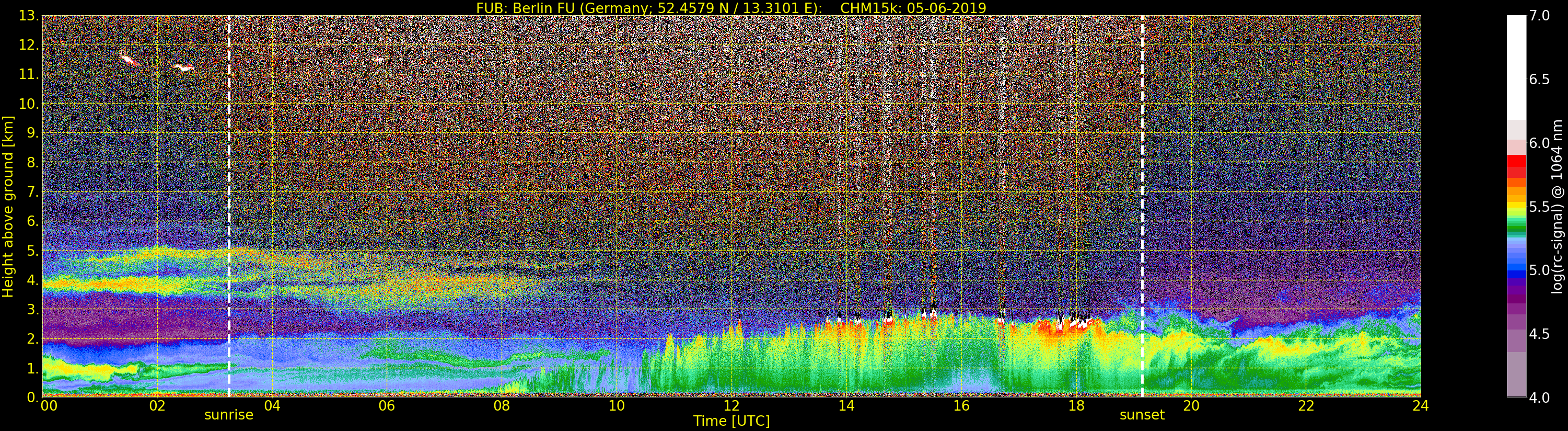Click the height axis tick '13.'

[x=29, y=16]
